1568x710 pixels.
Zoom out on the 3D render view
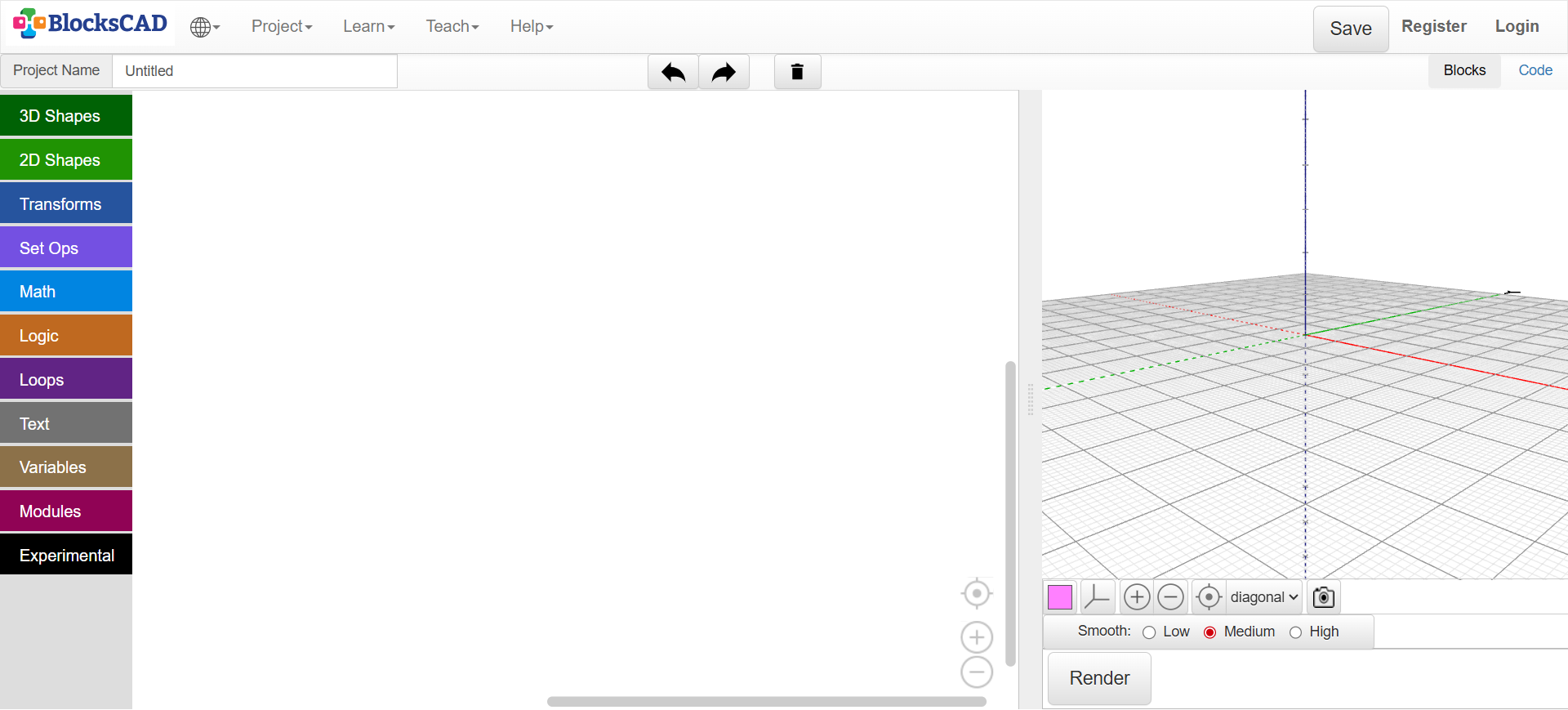tap(1170, 597)
